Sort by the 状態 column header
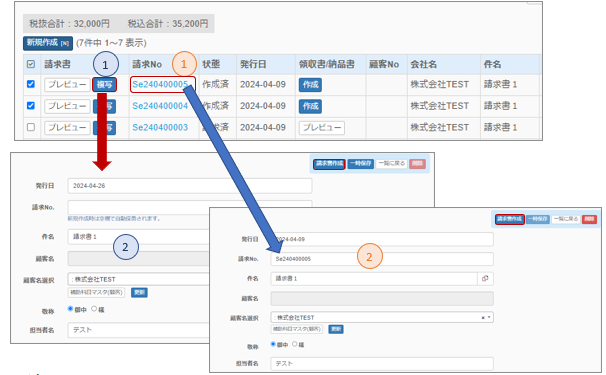The image size is (606, 375). 211,64
